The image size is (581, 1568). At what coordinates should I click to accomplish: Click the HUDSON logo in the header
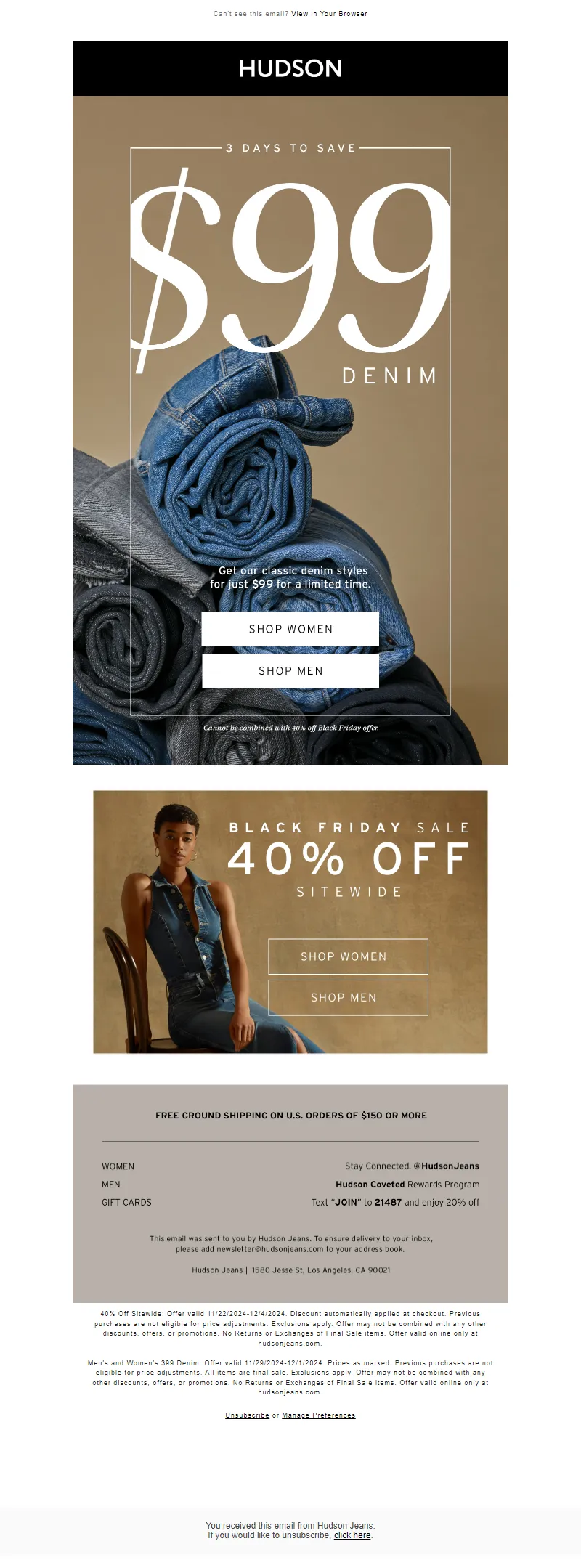pos(290,68)
